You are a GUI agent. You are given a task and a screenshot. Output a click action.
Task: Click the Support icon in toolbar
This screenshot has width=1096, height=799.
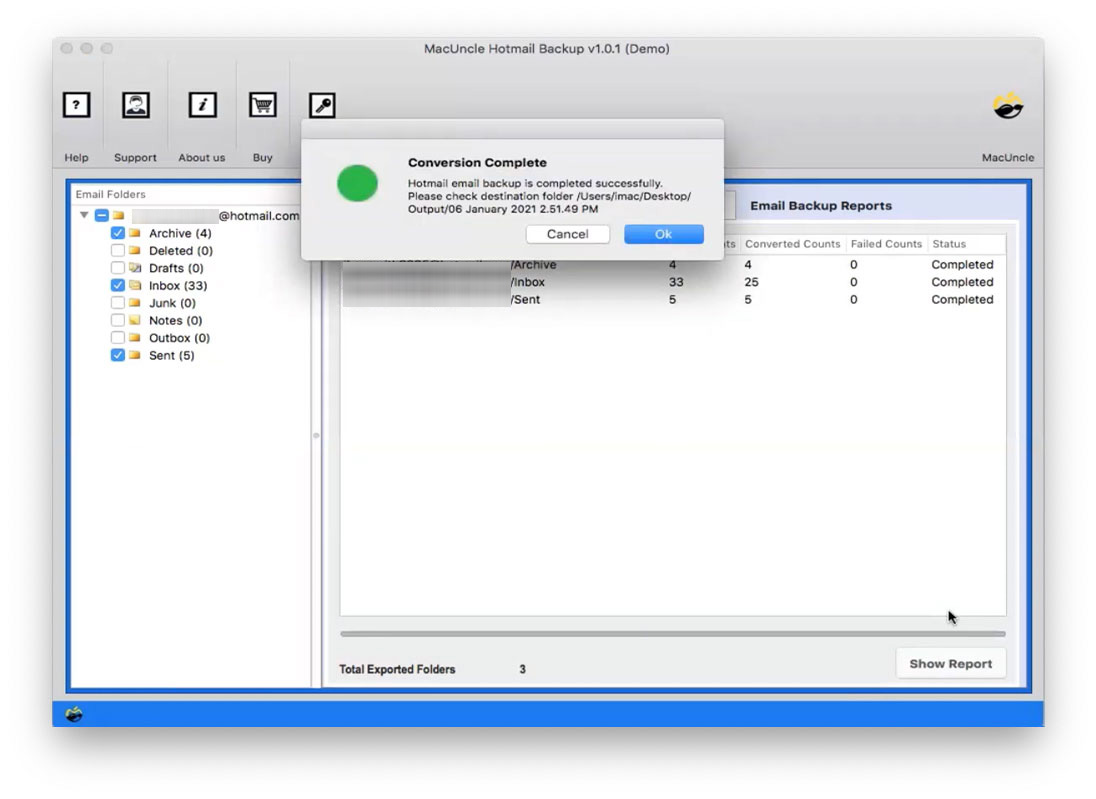(x=135, y=104)
